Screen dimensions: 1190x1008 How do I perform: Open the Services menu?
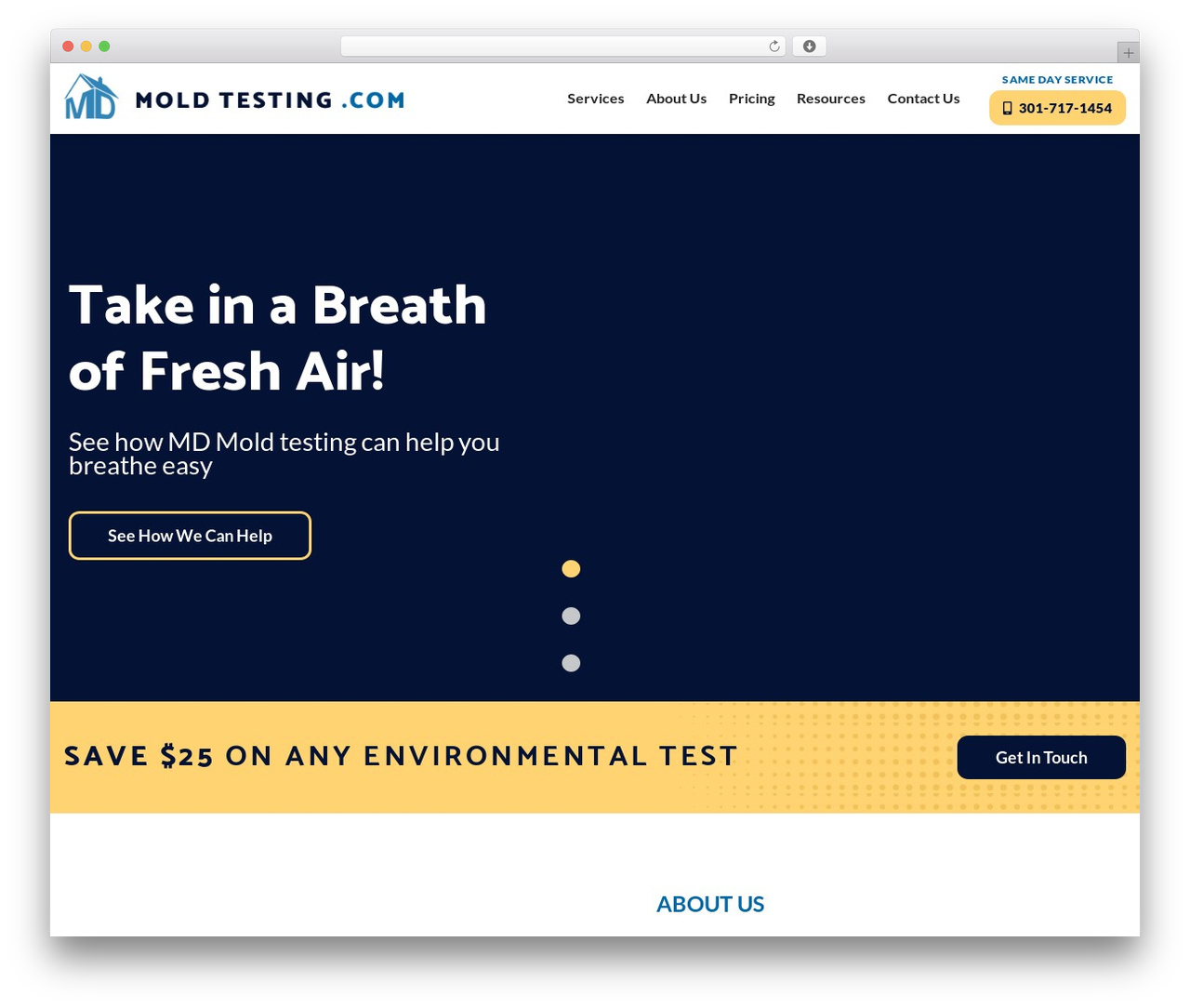pos(596,99)
